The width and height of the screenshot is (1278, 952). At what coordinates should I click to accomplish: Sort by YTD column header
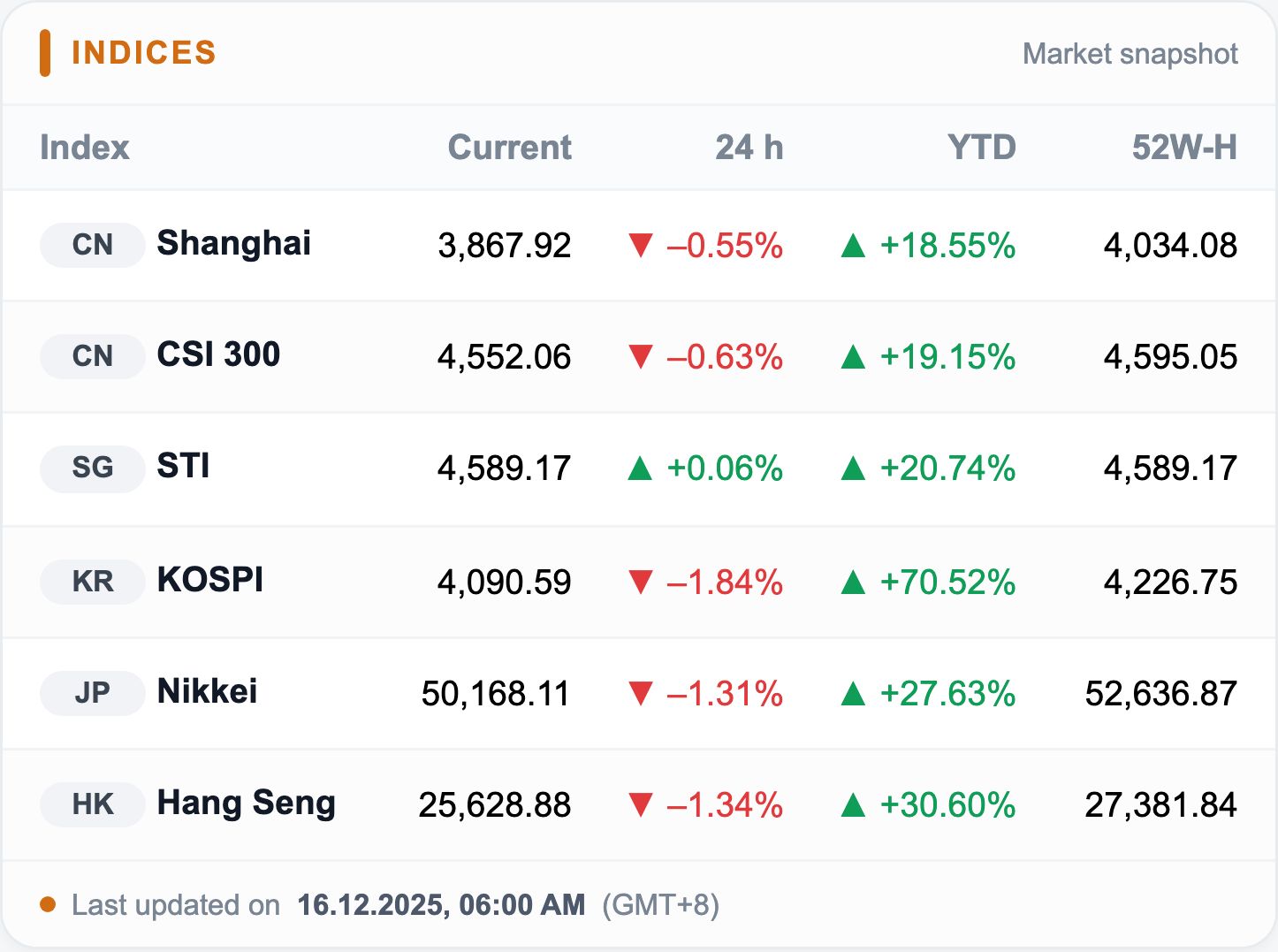click(x=981, y=148)
